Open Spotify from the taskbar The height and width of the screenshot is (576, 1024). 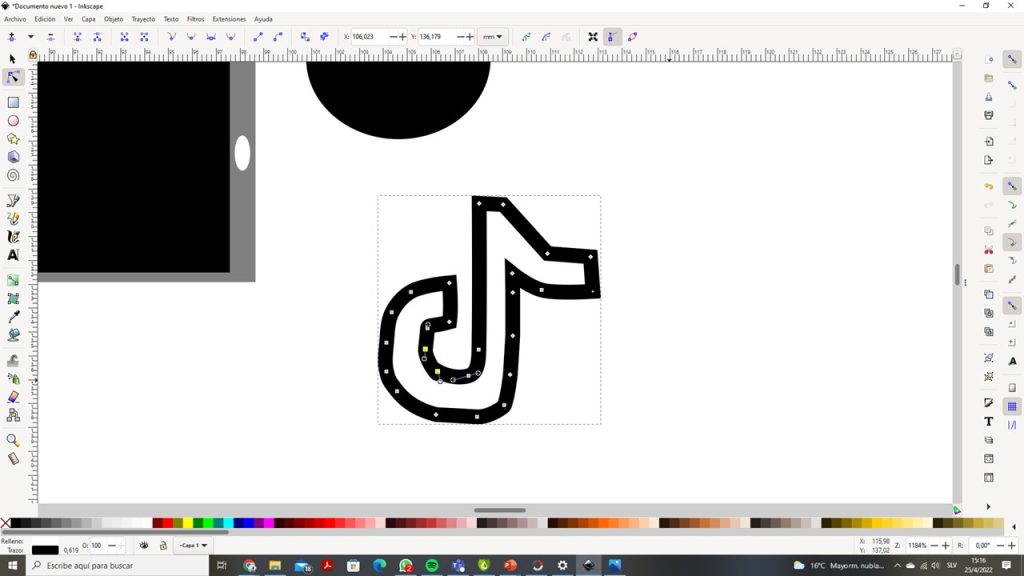432,566
